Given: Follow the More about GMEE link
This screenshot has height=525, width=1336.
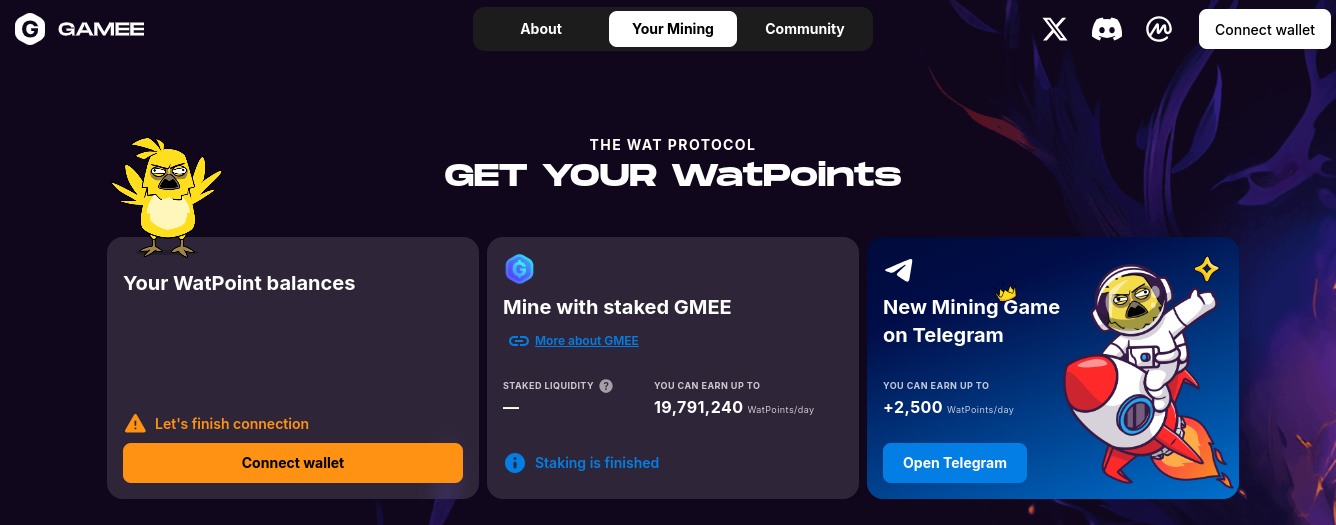Looking at the screenshot, I should [587, 341].
